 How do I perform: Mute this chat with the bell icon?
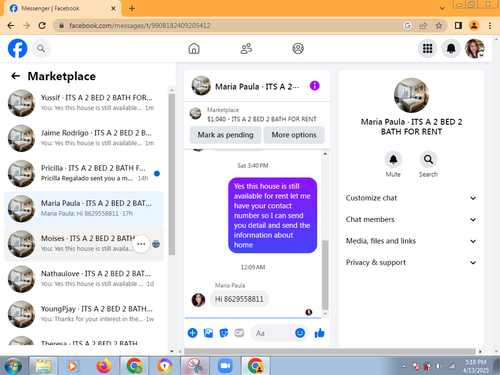[x=393, y=159]
